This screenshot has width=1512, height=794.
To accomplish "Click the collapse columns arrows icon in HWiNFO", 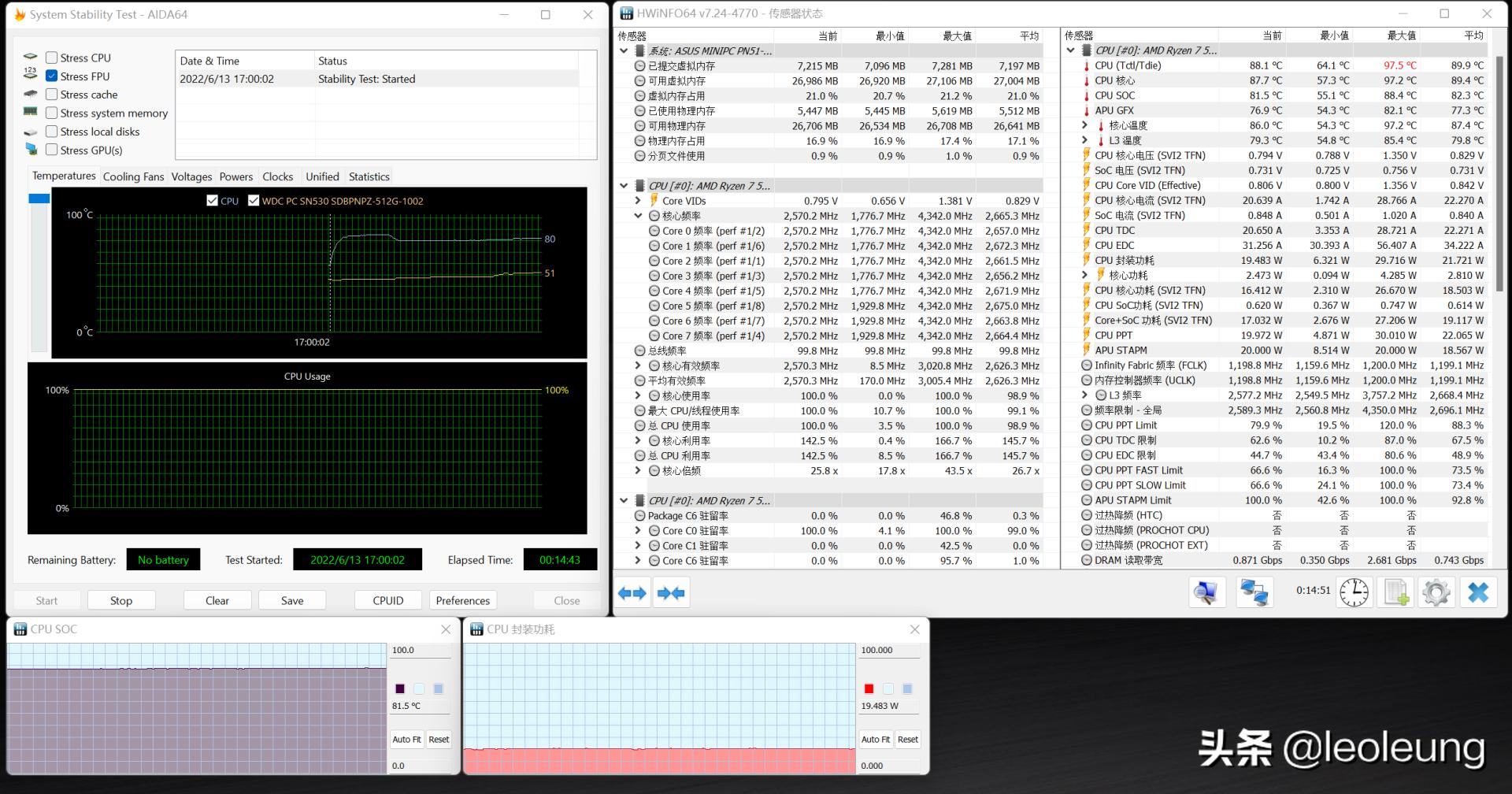I will tap(672, 592).
